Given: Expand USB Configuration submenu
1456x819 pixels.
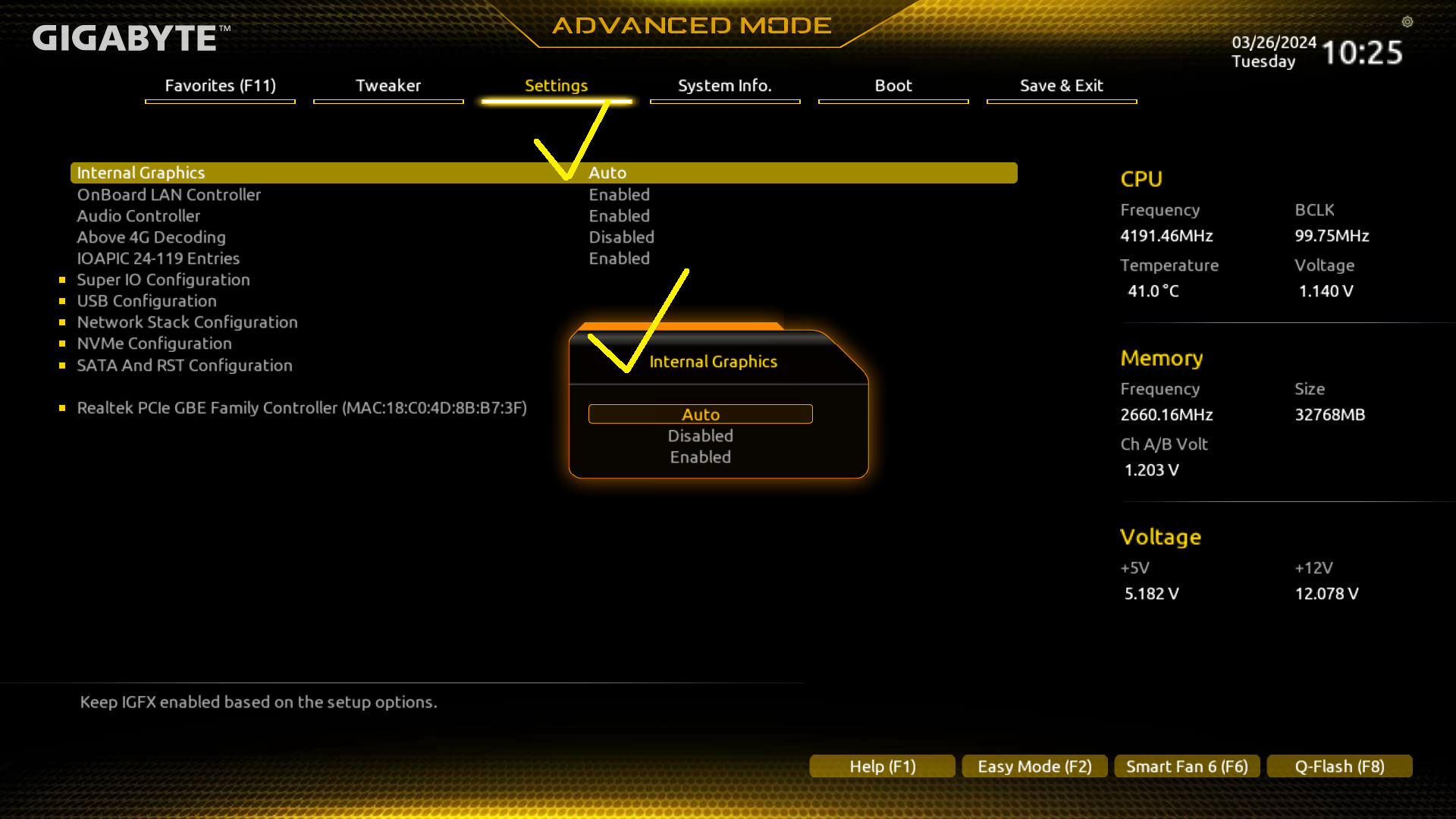Looking at the screenshot, I should (146, 300).
